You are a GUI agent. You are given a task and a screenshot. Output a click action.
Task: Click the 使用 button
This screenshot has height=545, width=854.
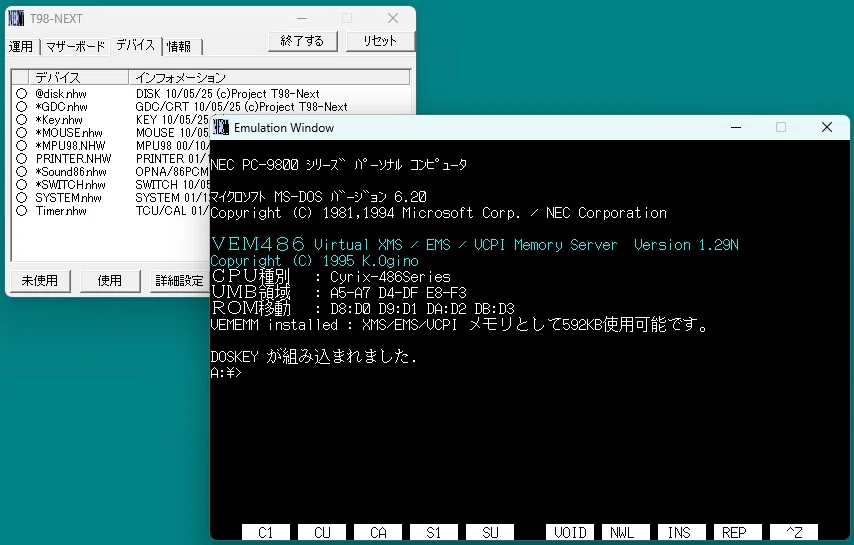110,281
